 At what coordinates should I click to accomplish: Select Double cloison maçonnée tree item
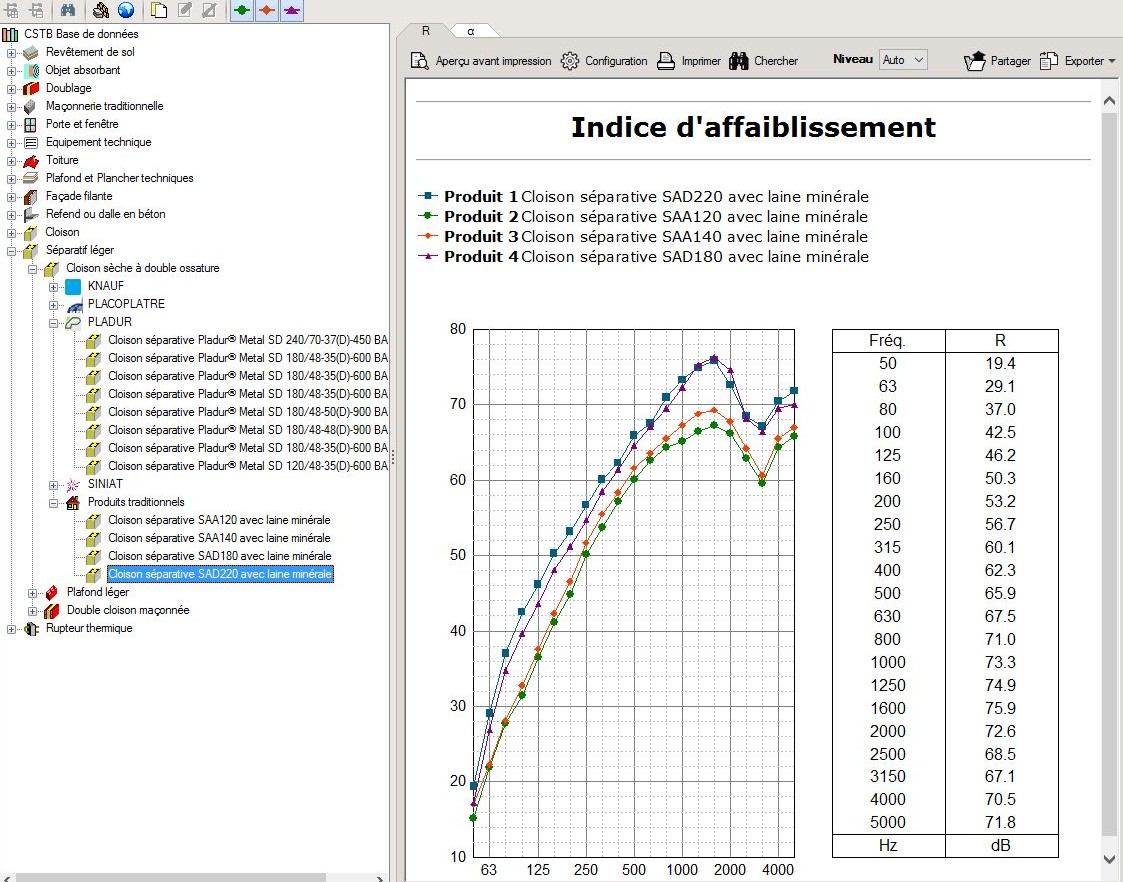(128, 610)
